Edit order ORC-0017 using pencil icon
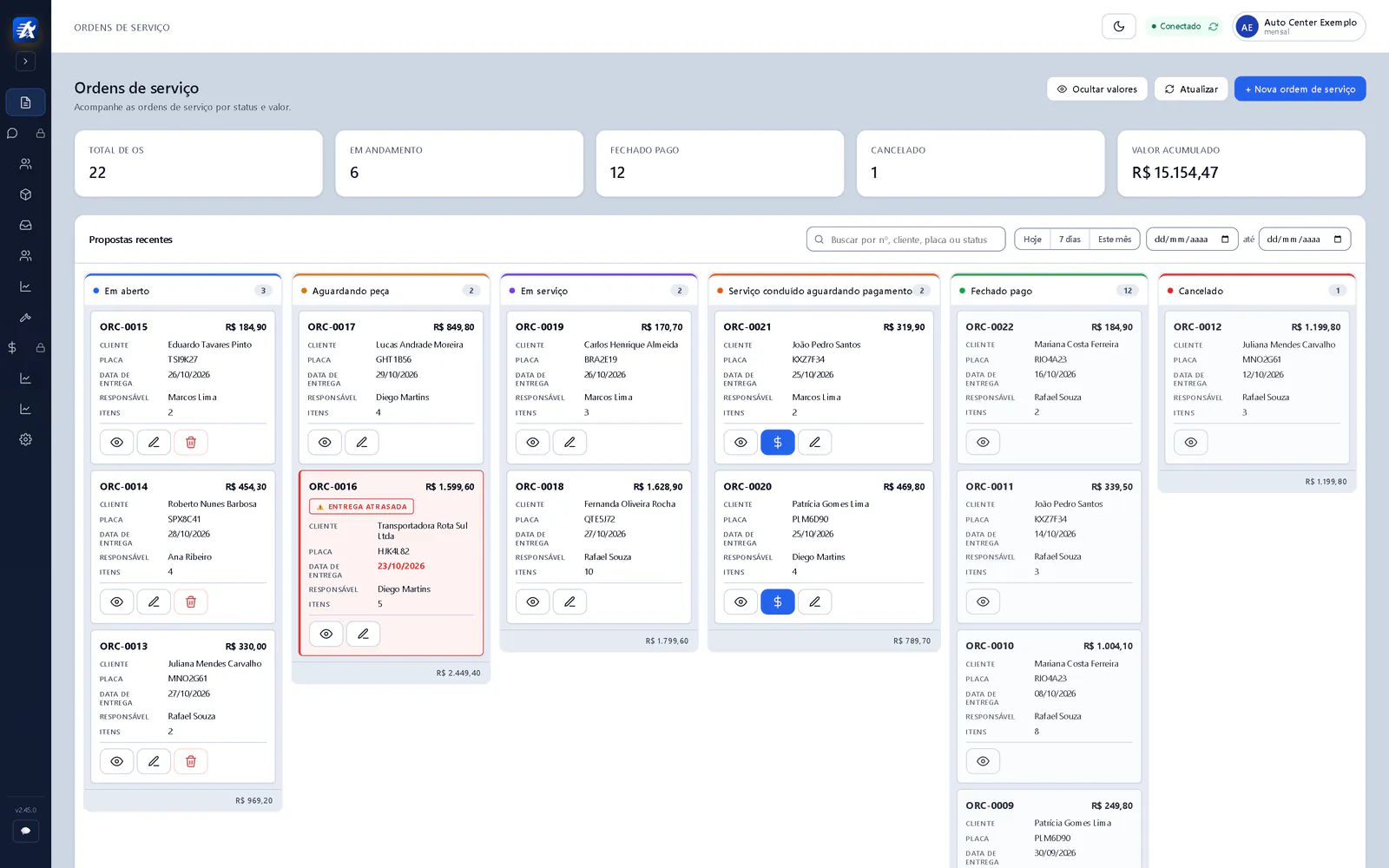 point(362,443)
